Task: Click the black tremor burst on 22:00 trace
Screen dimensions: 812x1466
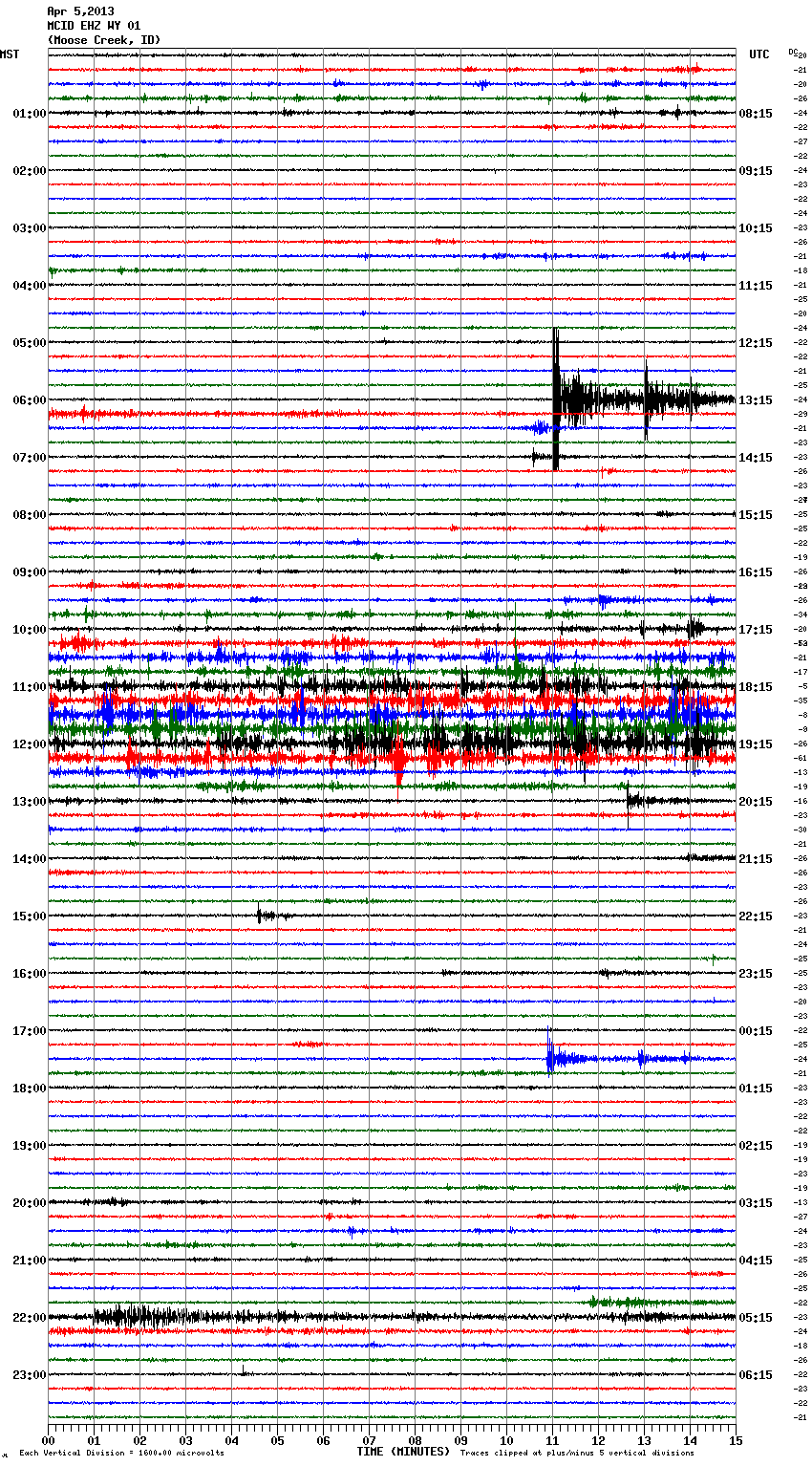Action: click(129, 1316)
